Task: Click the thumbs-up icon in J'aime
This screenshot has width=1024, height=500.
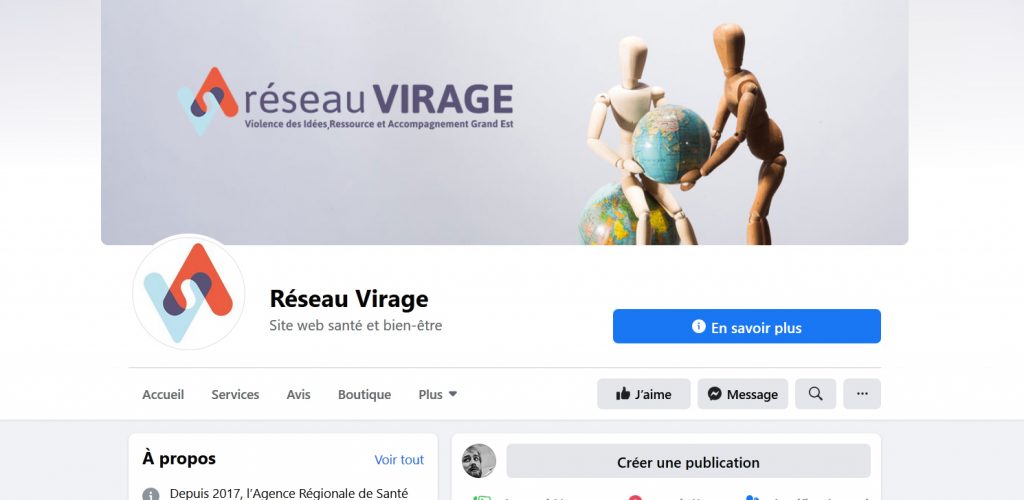Action: 623,394
